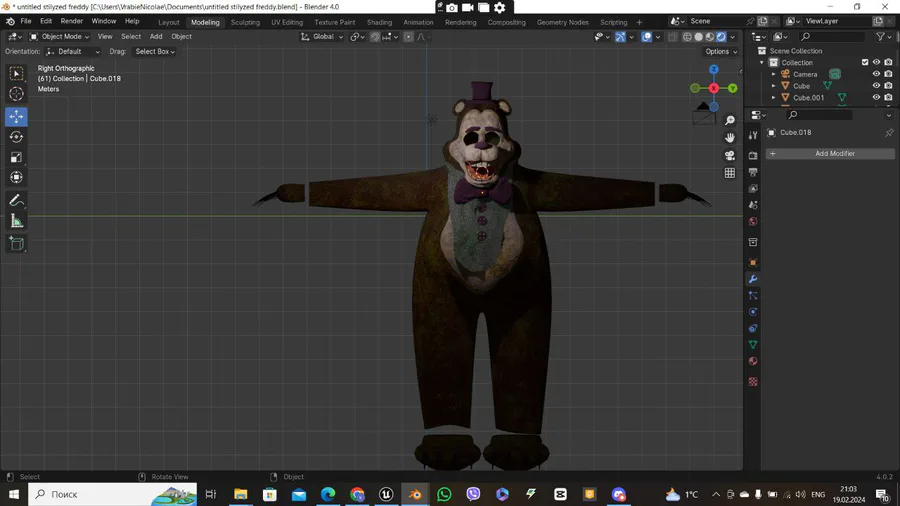
Task: Open the Drag Select Box dropdown
Action: [154, 52]
